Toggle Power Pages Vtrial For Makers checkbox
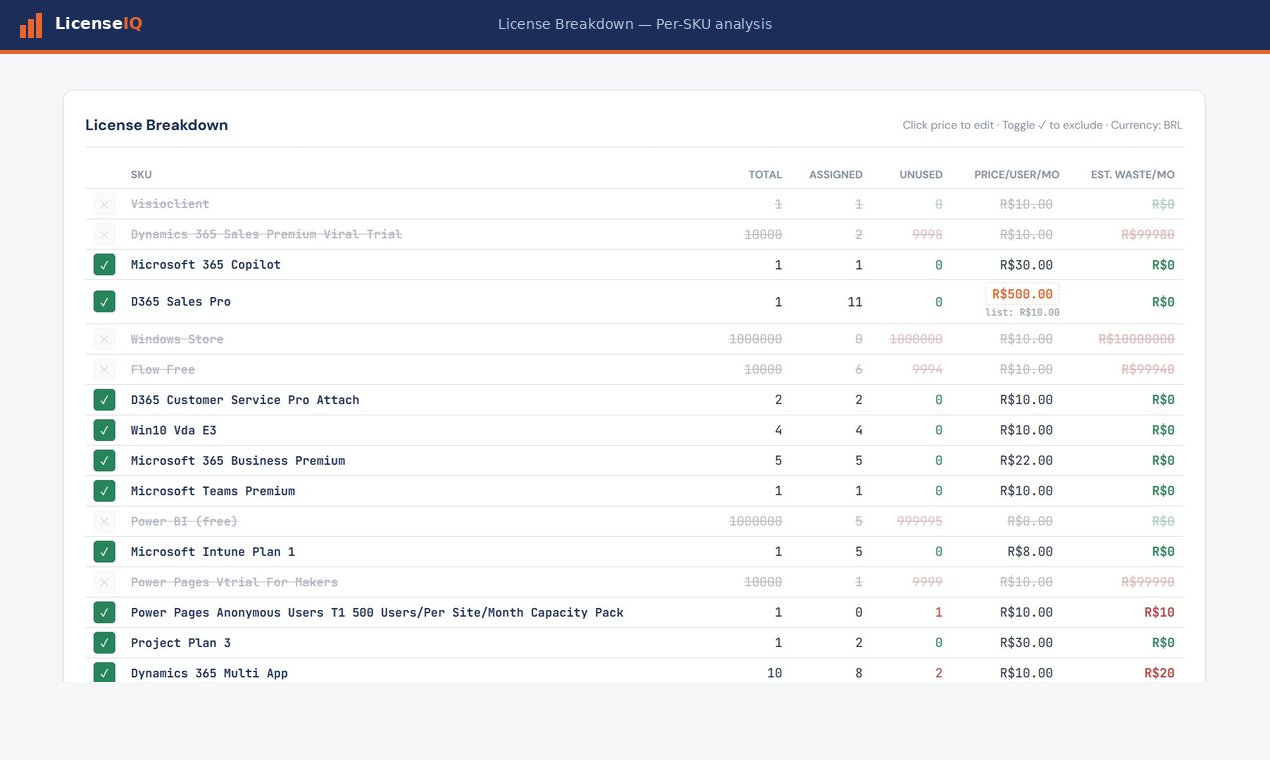Viewport: 1270px width, 760px height. 104,582
